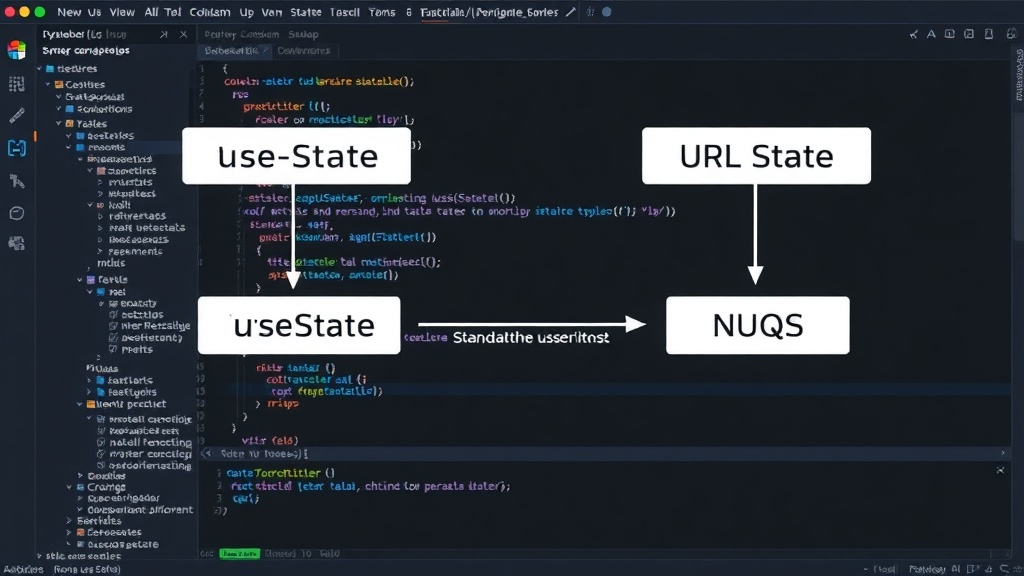Collapse the "Yables" folder in the tree

59,123
